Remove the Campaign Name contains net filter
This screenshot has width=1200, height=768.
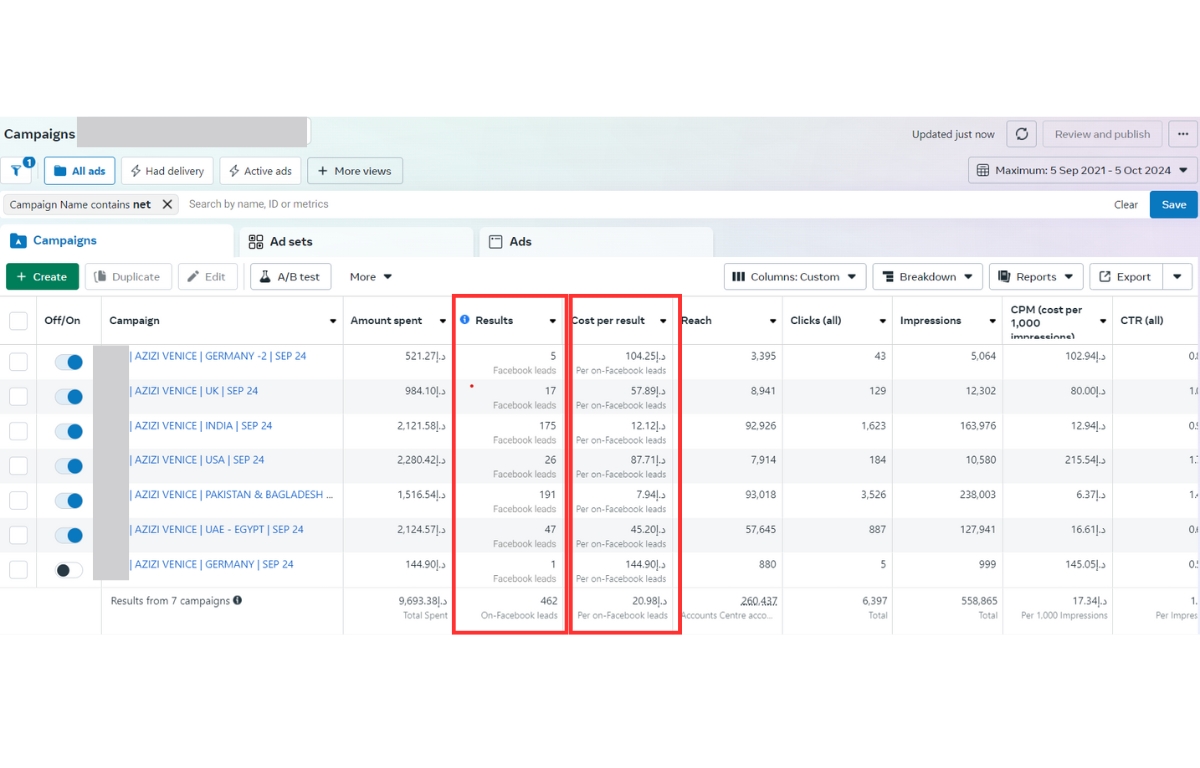click(167, 204)
